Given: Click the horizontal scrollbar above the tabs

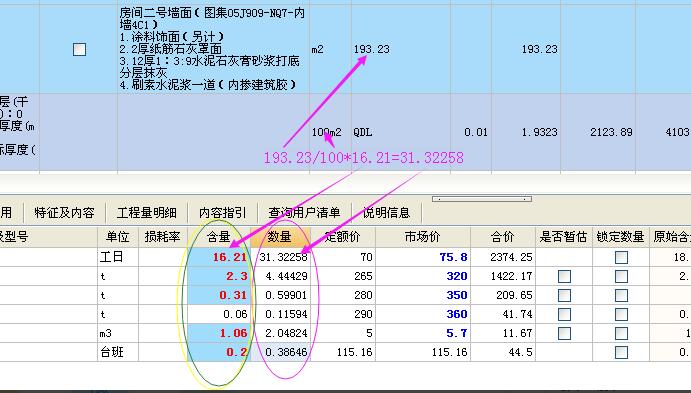Looking at the screenshot, I should point(482,199).
